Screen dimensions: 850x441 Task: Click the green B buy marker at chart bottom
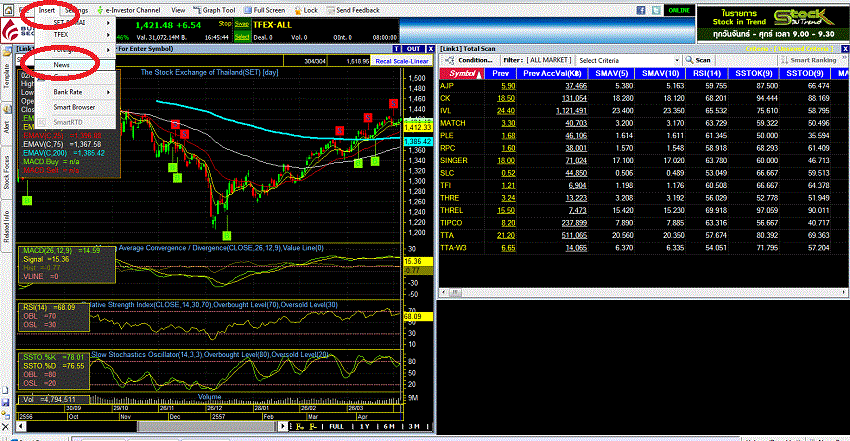tap(227, 236)
